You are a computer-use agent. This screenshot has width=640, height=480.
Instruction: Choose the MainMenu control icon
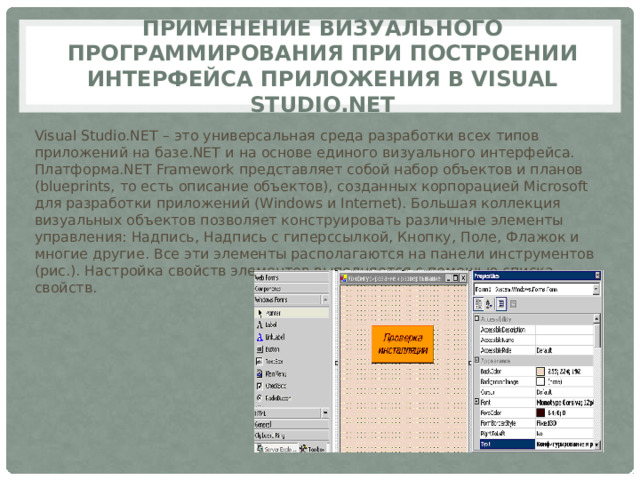pos(260,373)
